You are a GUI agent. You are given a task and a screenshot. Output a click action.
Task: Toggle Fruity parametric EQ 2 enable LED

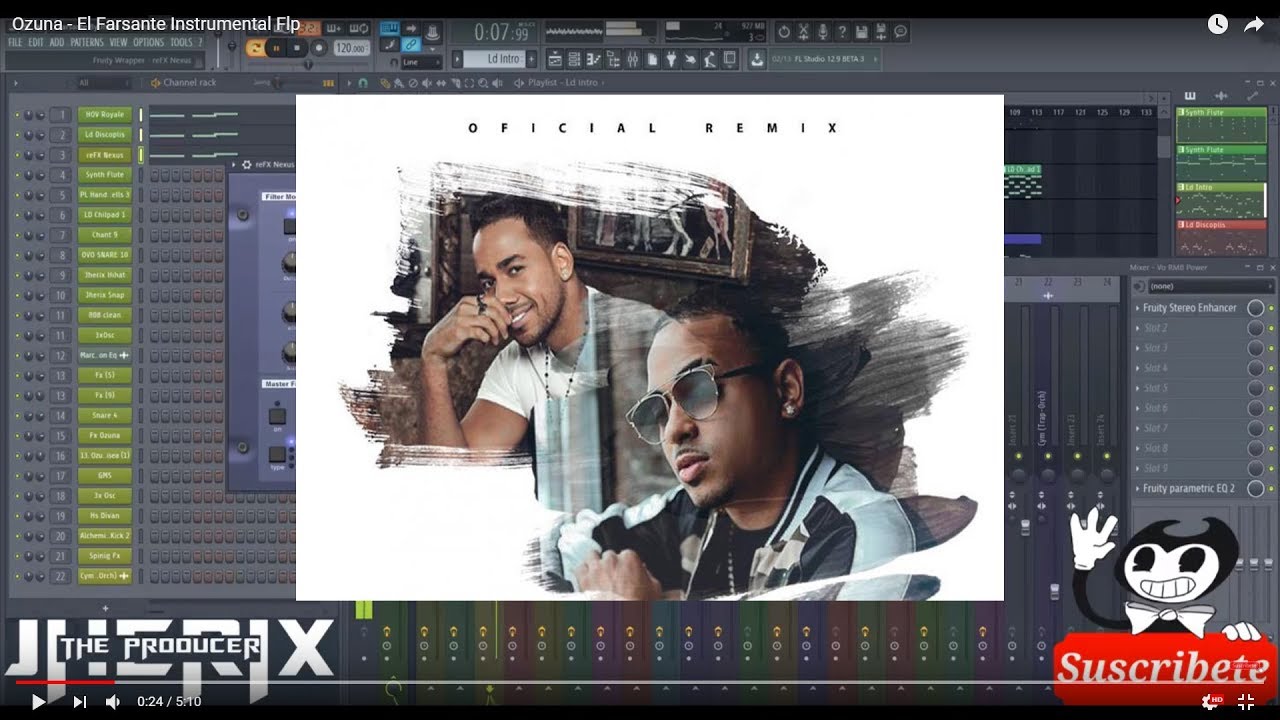pos(1271,488)
